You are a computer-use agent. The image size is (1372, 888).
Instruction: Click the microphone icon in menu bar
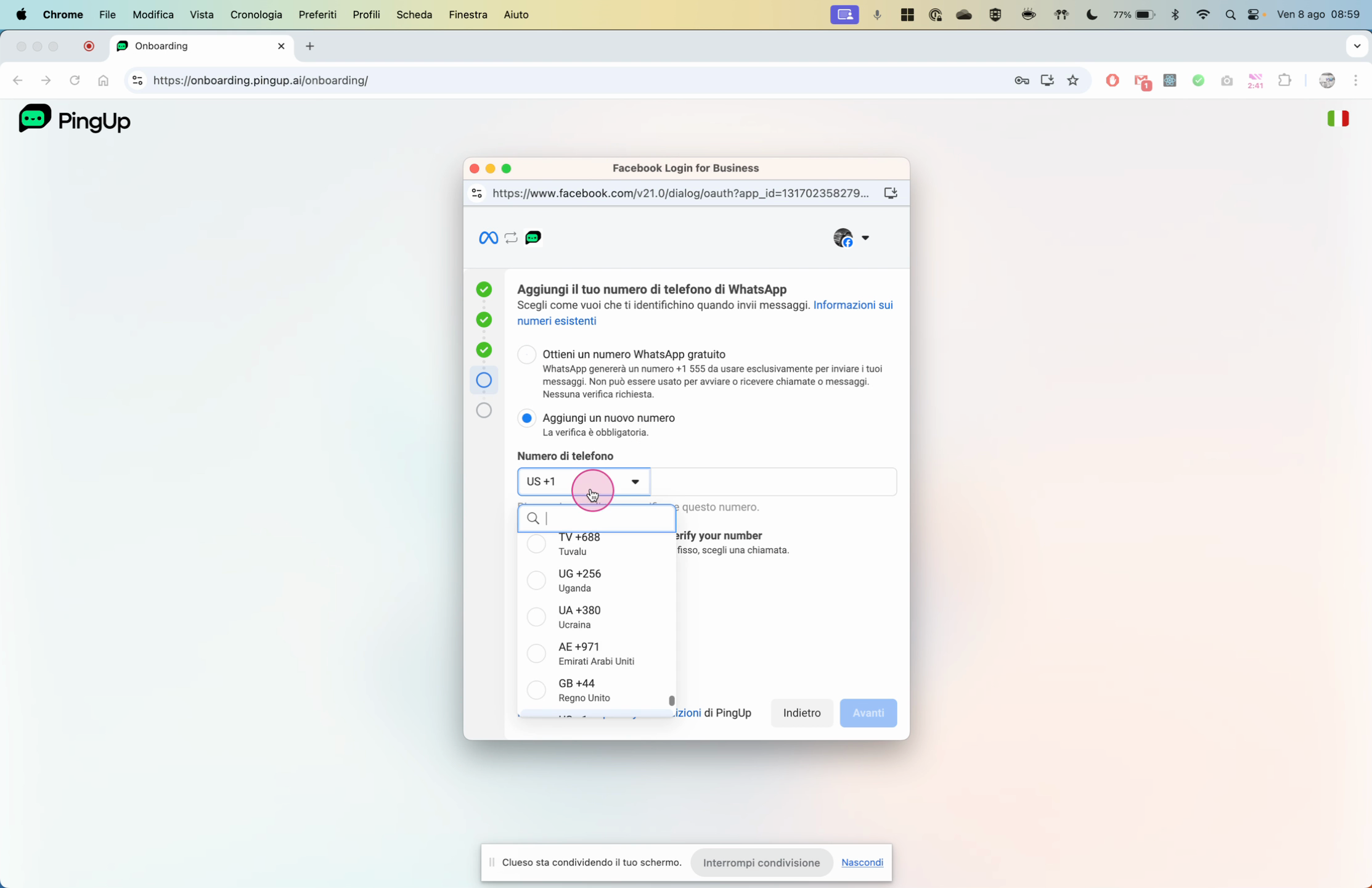tap(877, 15)
